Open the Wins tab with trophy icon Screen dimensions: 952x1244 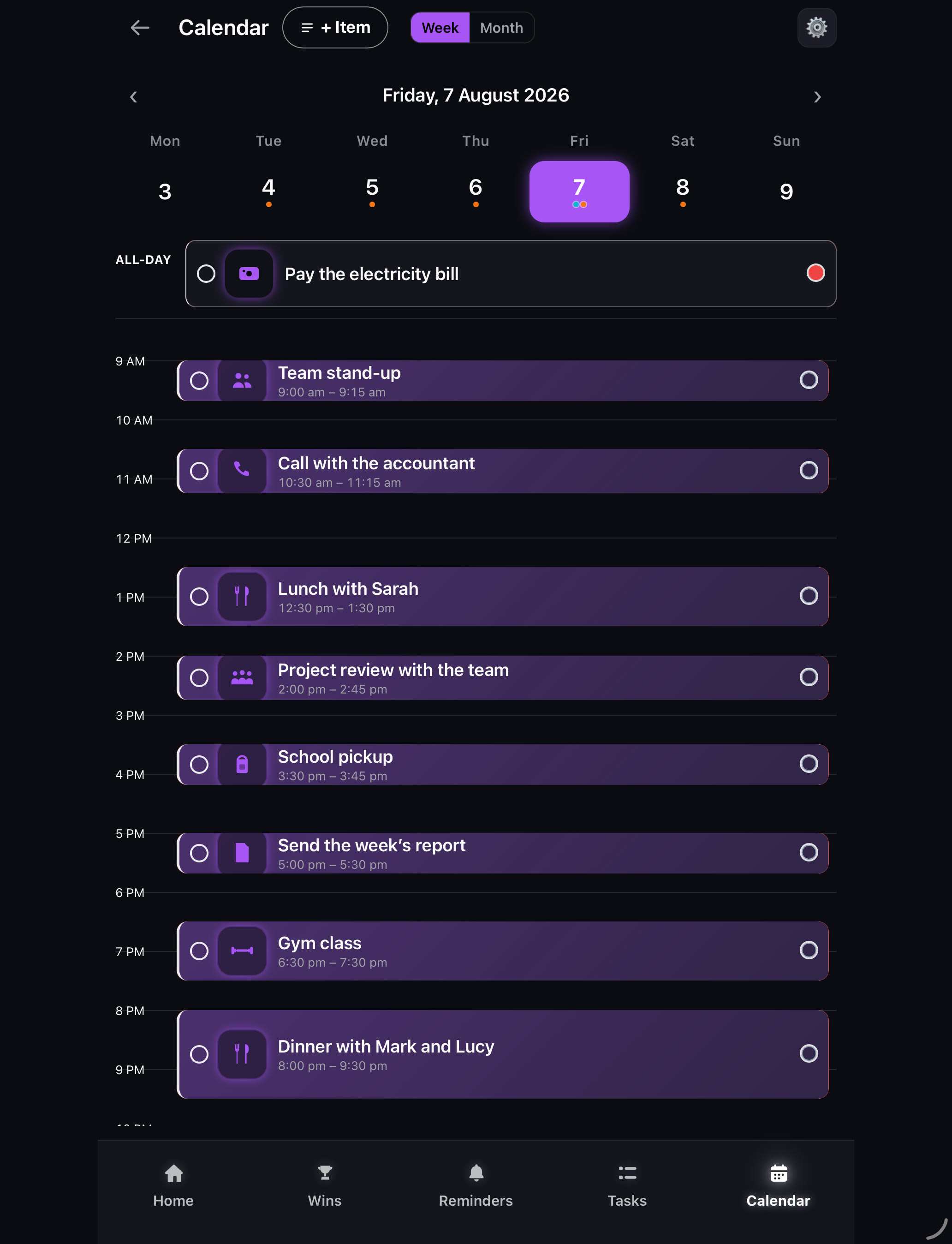coord(325,1185)
